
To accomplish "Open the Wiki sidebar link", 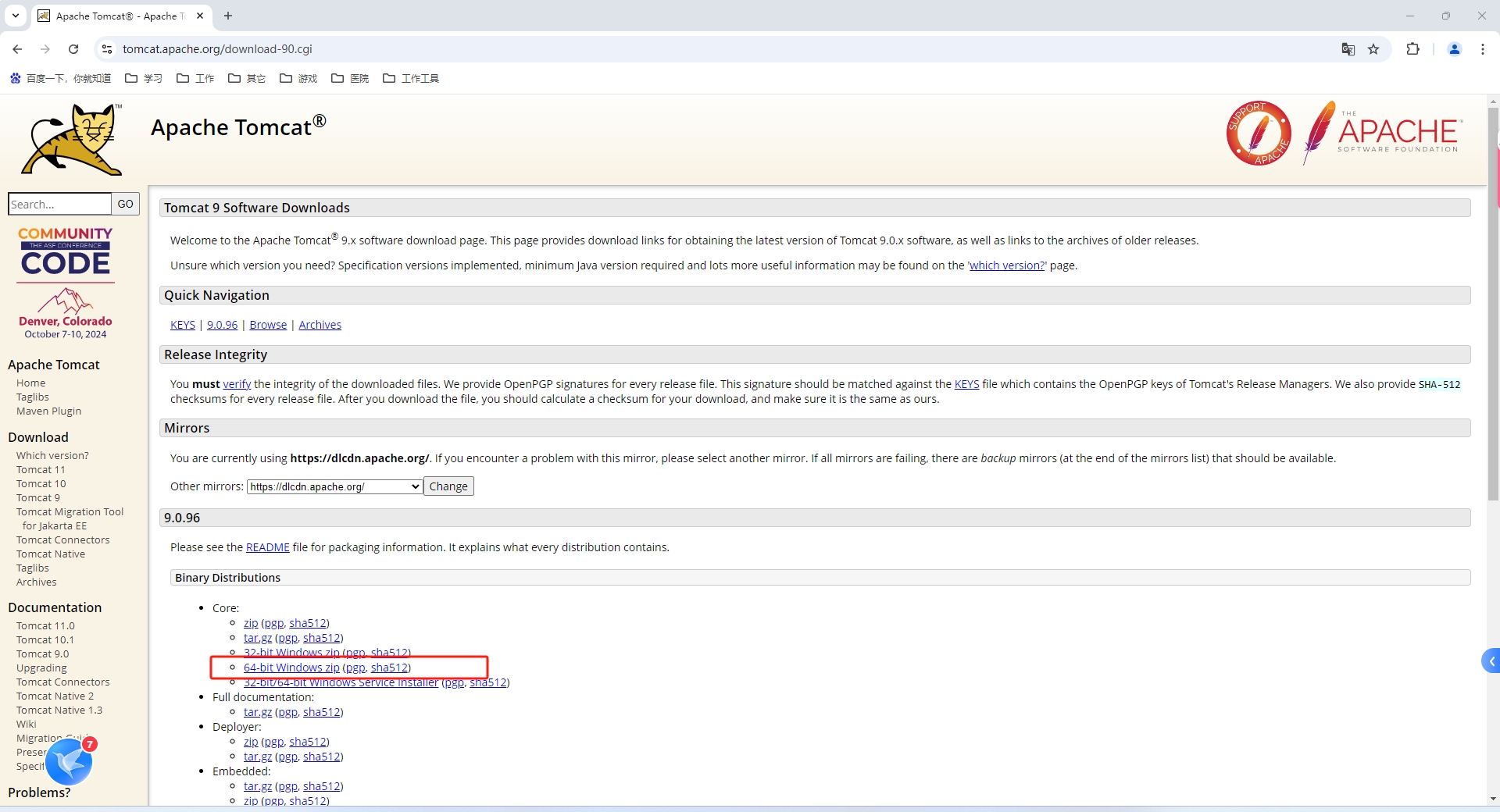I will pos(27,725).
